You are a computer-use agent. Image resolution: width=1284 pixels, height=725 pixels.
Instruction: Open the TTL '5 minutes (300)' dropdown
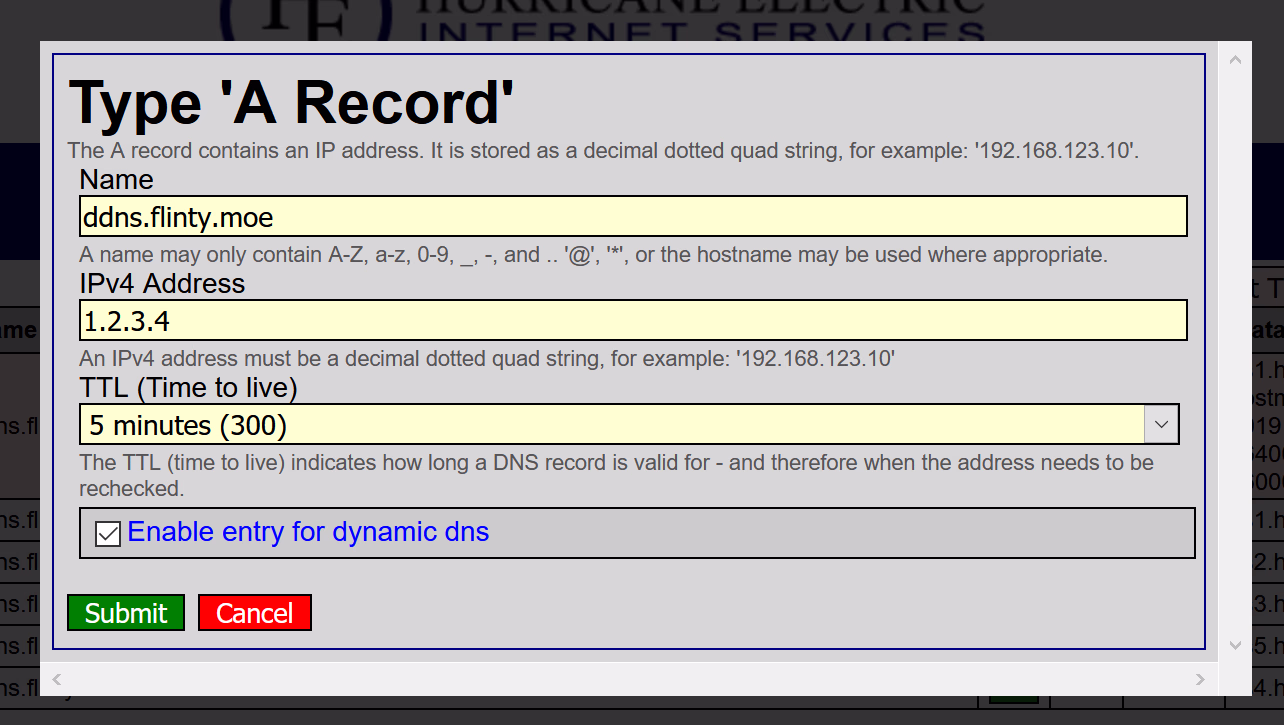pos(612,425)
